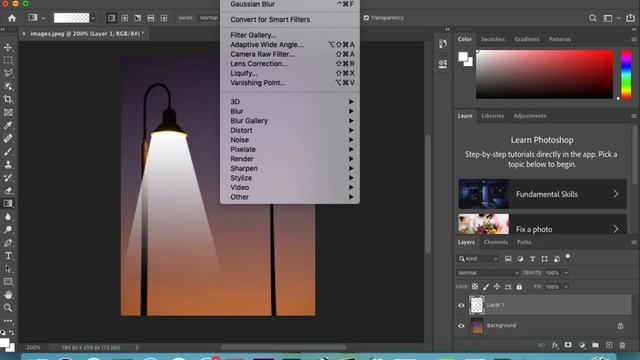Toggle lock all padlock icon

click(x=519, y=287)
